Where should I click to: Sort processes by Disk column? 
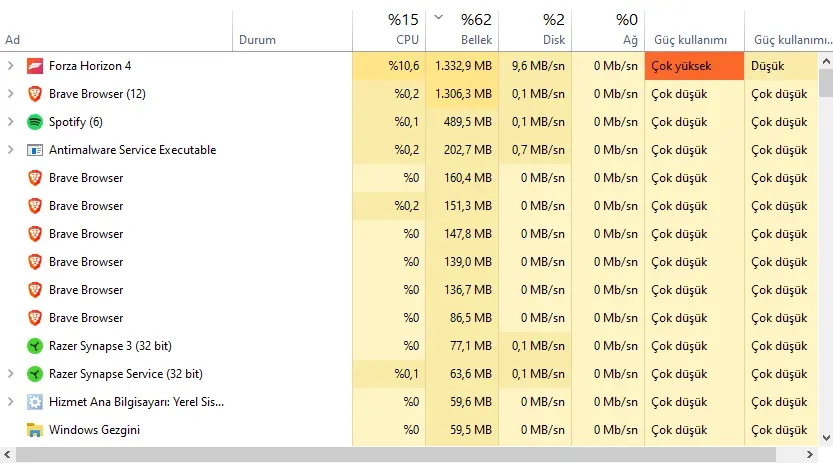pos(535,31)
